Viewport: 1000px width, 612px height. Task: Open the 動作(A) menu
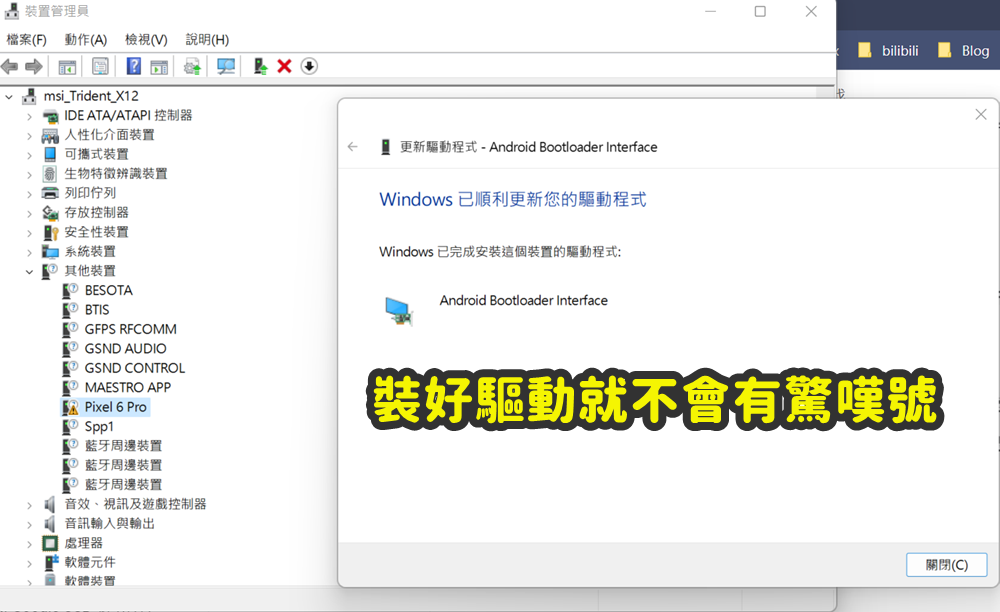(85, 40)
